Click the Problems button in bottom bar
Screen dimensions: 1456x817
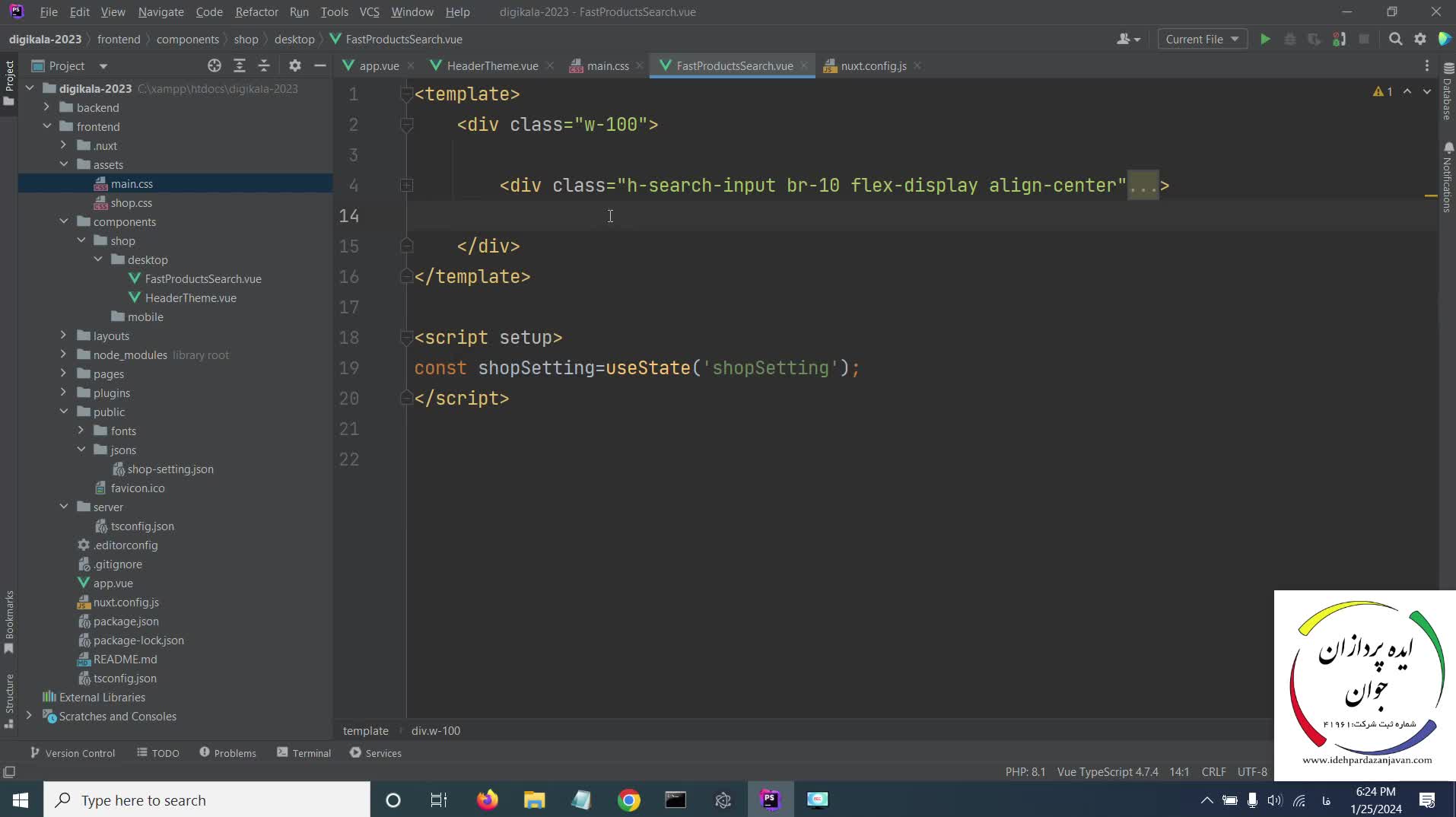click(x=227, y=753)
